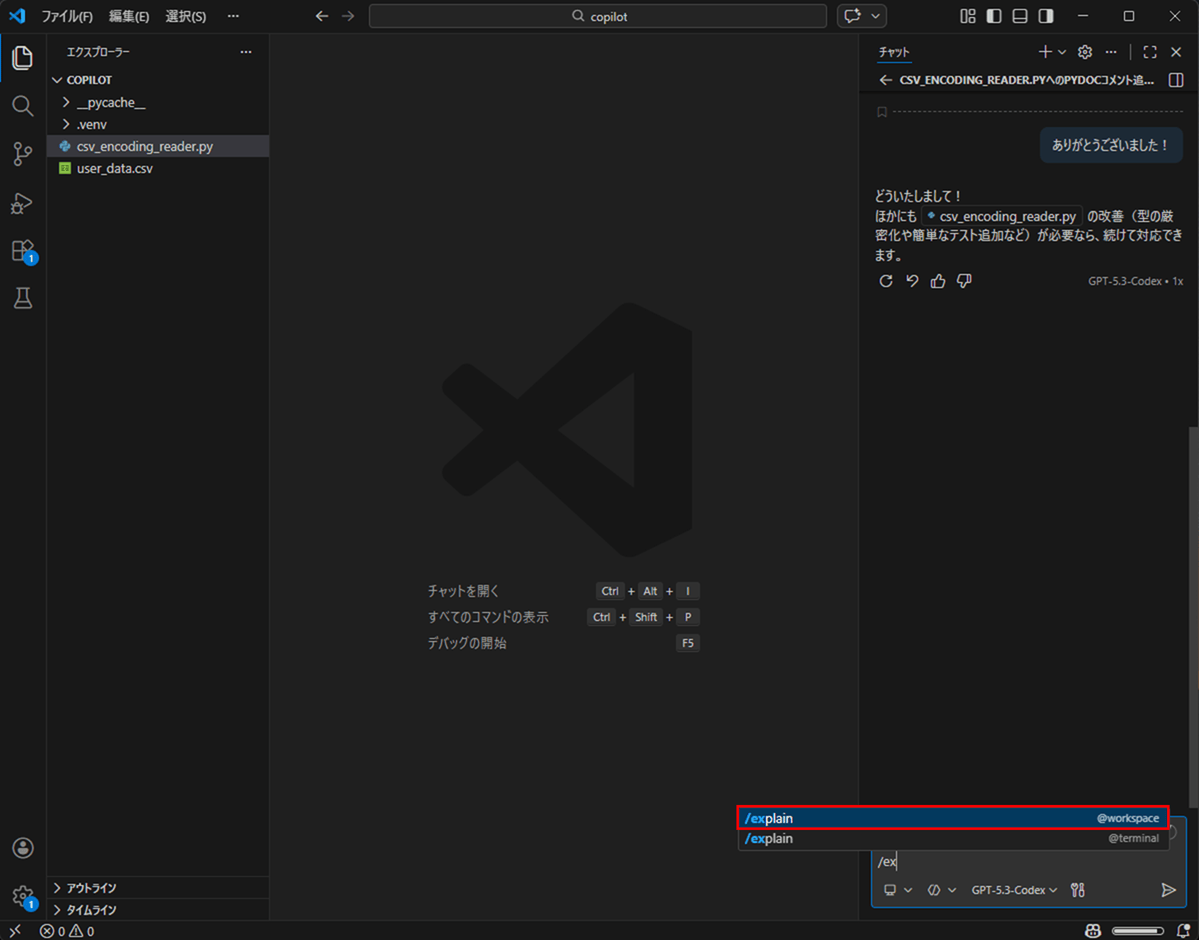Click the Copilot quota meter in status bar

[1140, 930]
